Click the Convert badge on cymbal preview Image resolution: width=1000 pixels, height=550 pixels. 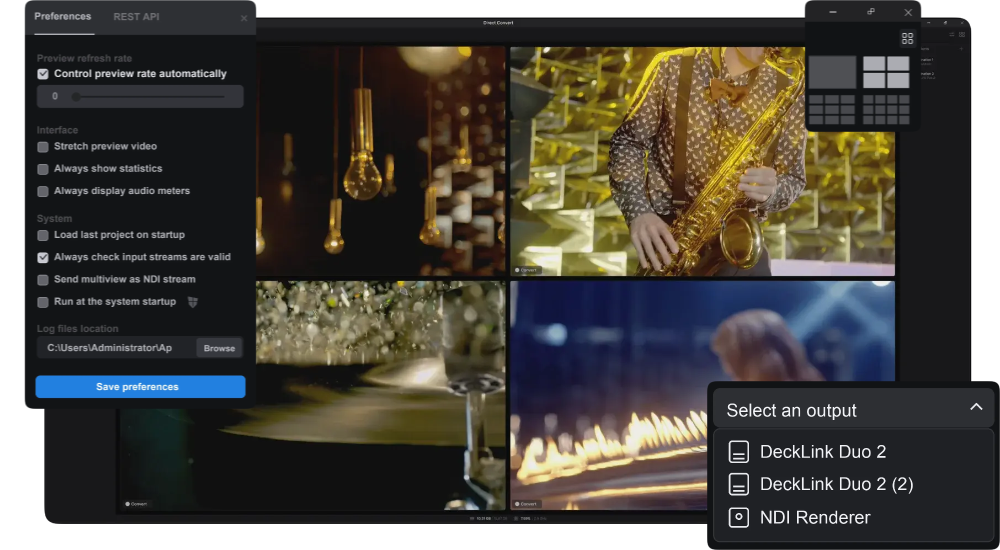pos(136,503)
